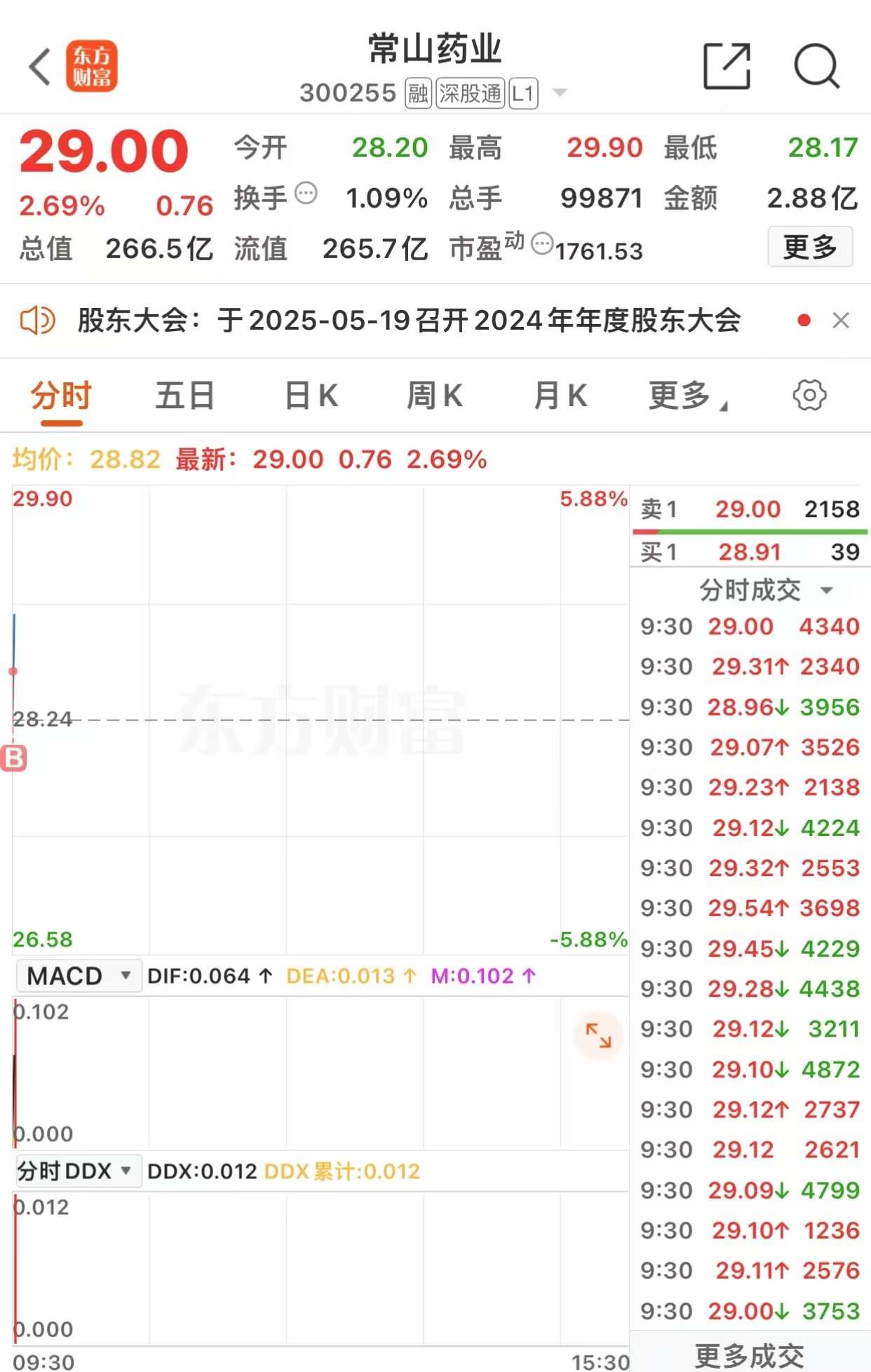This screenshot has height=1372, width=871.
Task: Select the 分时 tab
Action: pos(62,396)
